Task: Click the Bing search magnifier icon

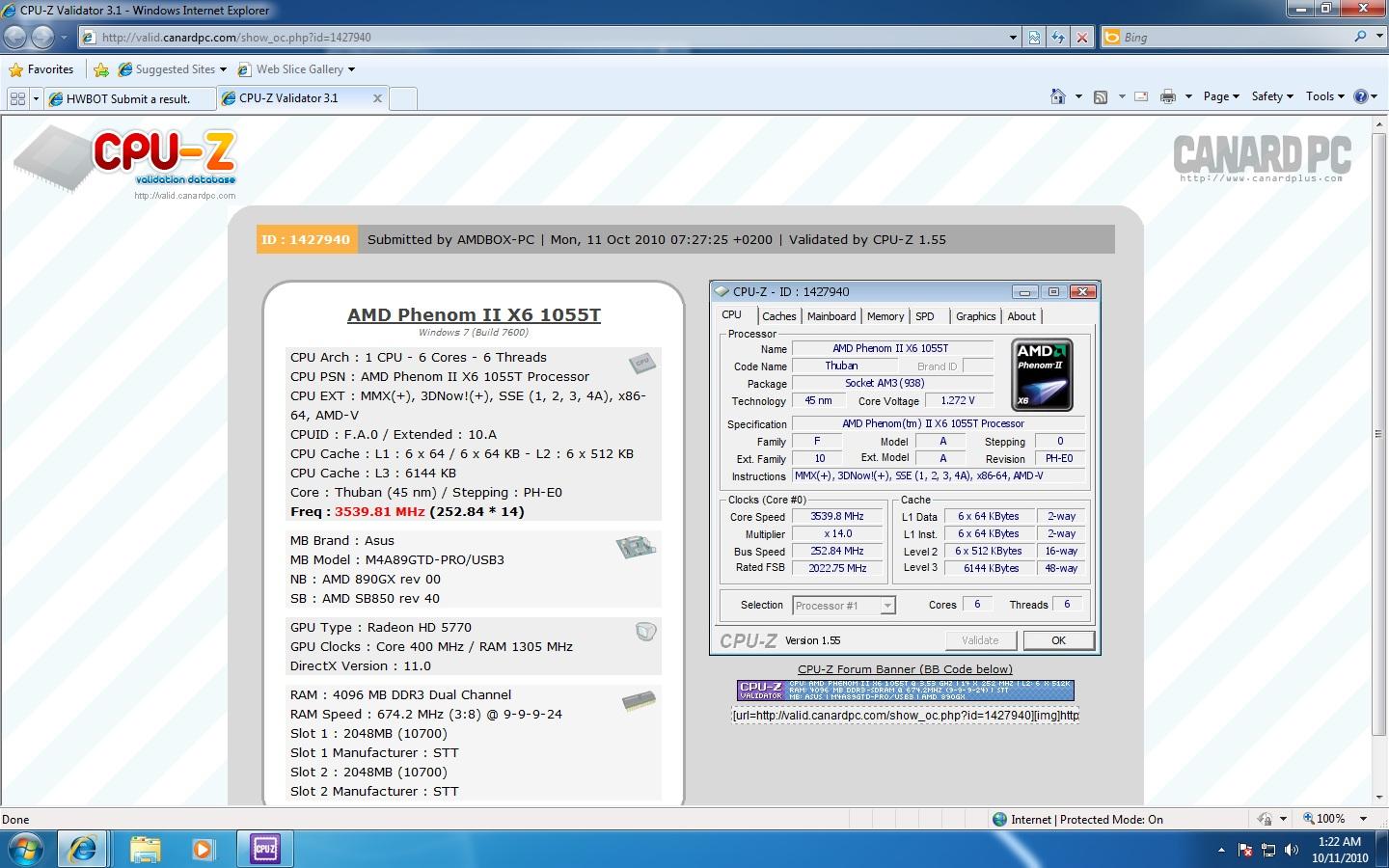Action: 1360,37
